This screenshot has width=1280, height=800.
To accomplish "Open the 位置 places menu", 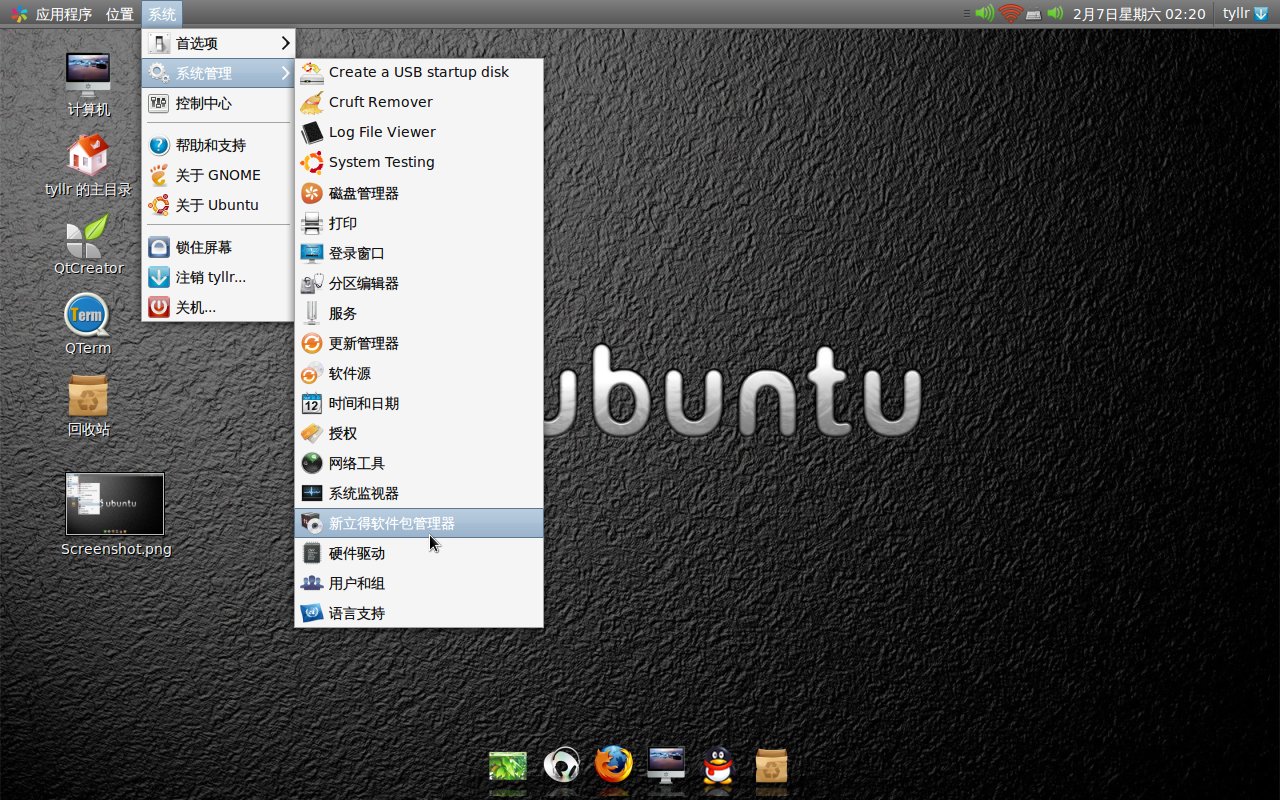I will click(119, 14).
